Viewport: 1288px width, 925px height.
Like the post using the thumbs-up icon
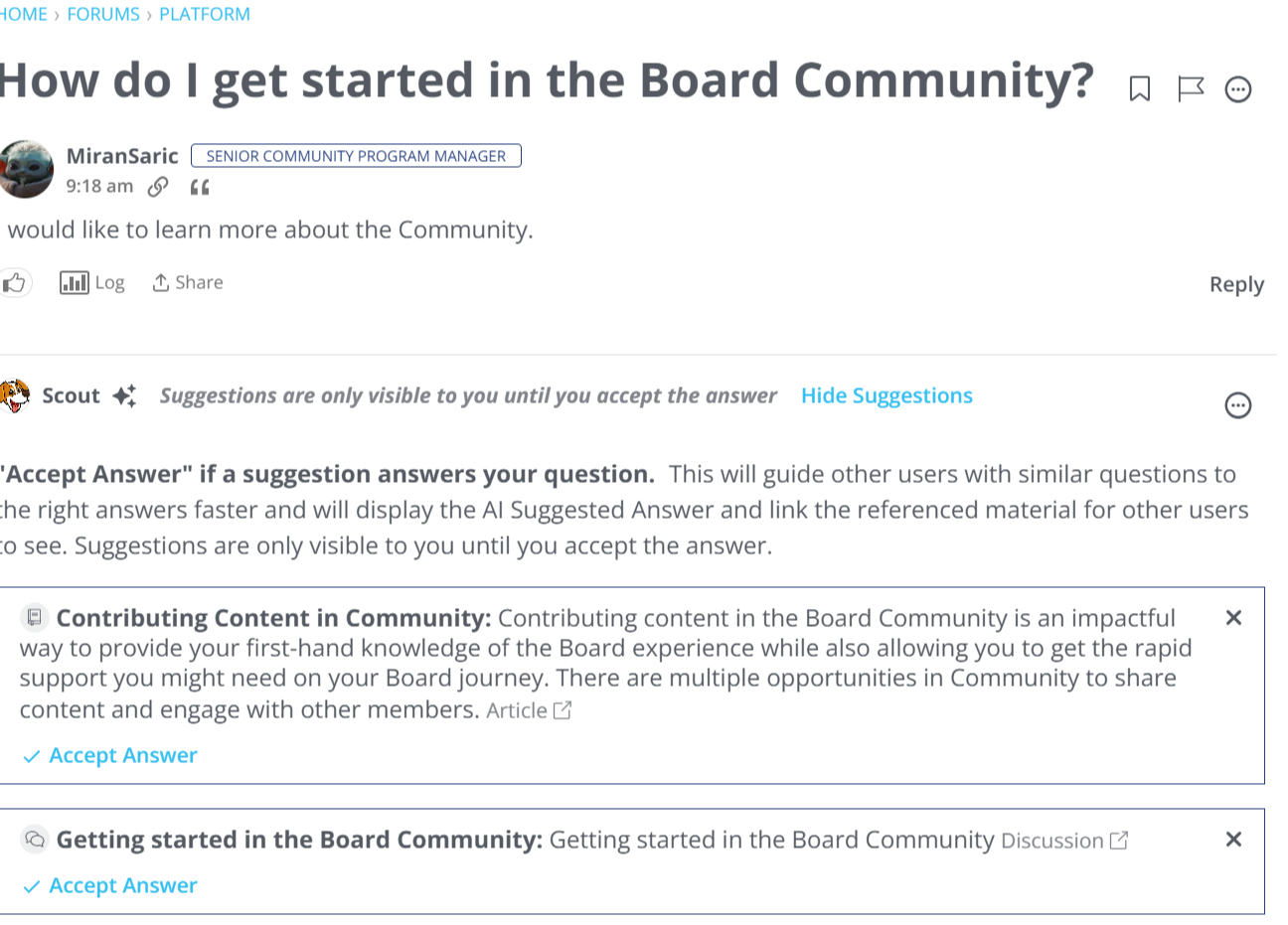click(x=14, y=283)
